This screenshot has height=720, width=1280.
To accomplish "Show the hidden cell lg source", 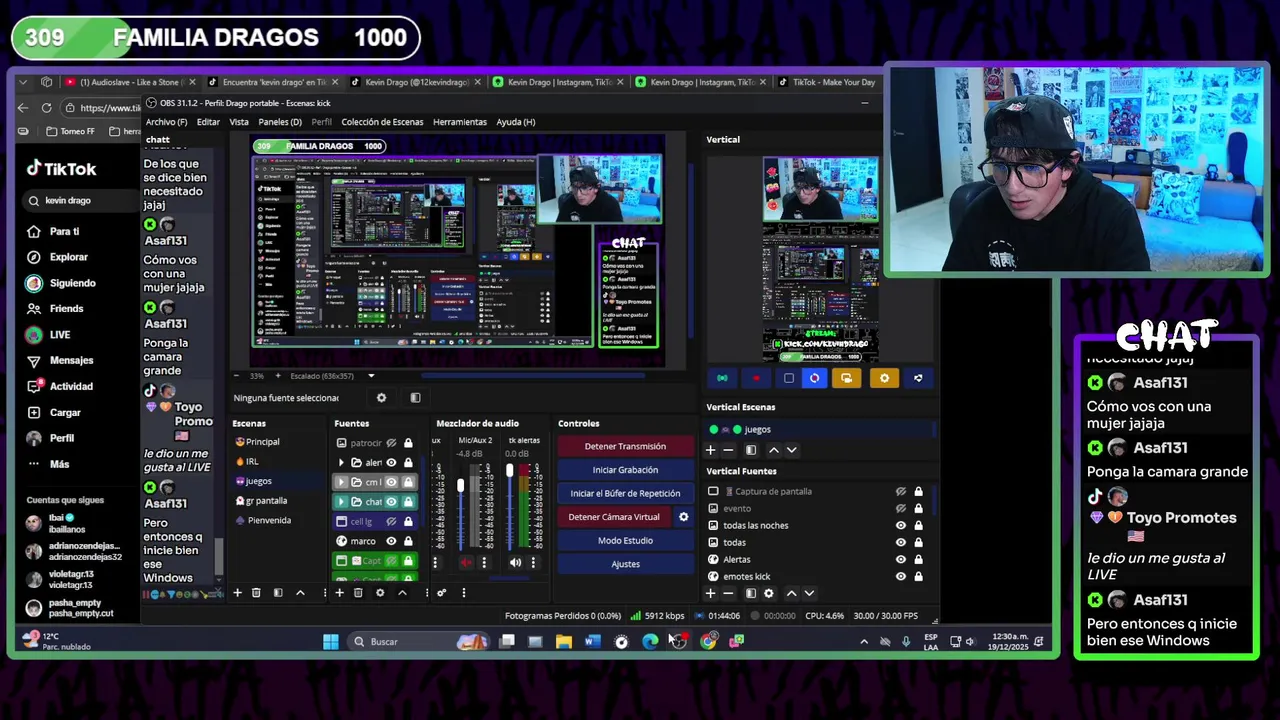I will (x=392, y=521).
